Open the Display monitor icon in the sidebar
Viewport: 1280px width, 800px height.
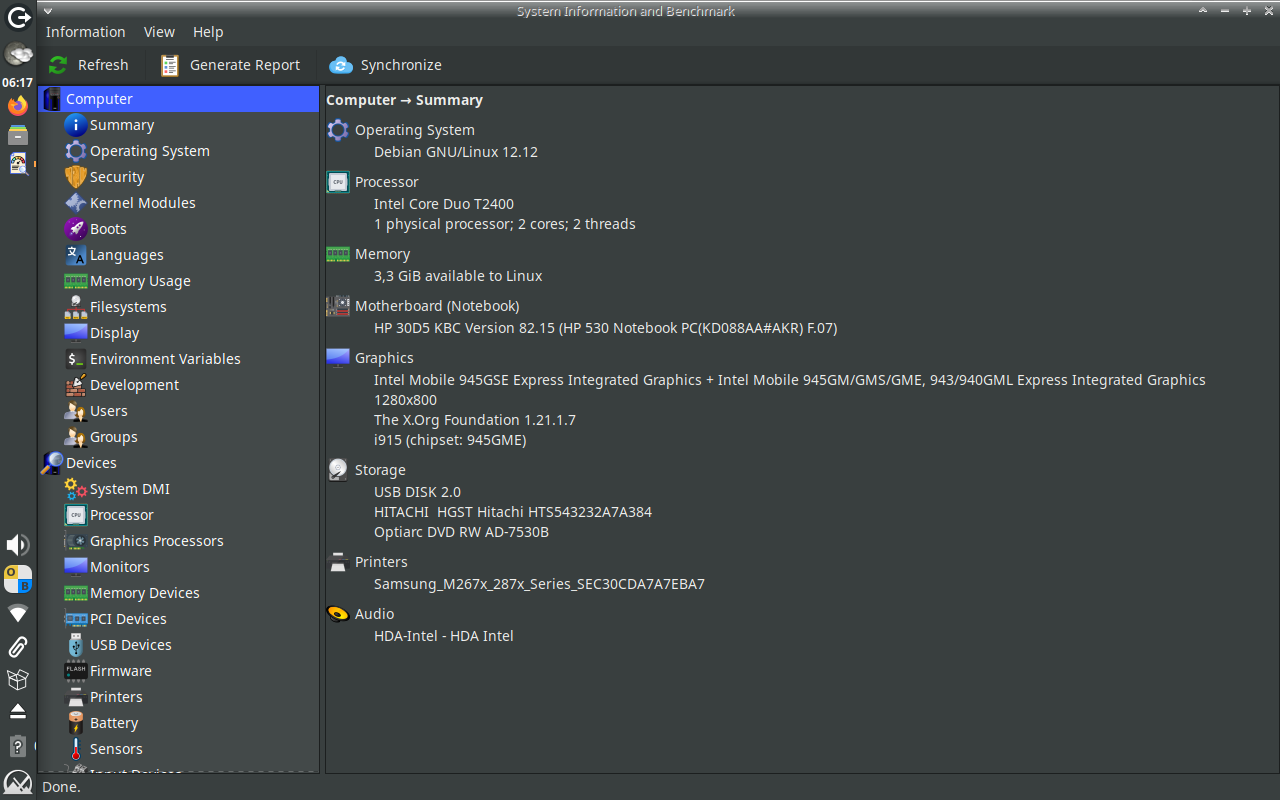pyautogui.click(x=76, y=333)
